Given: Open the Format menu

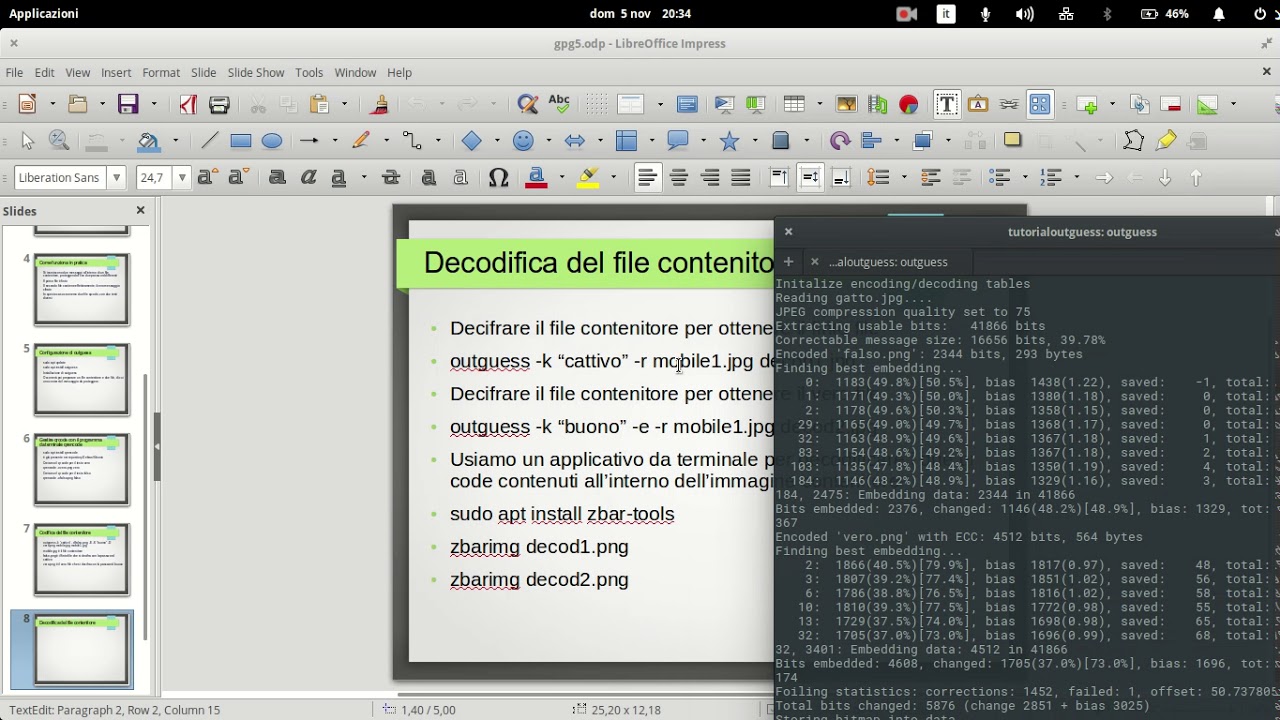Looking at the screenshot, I should [x=160, y=73].
